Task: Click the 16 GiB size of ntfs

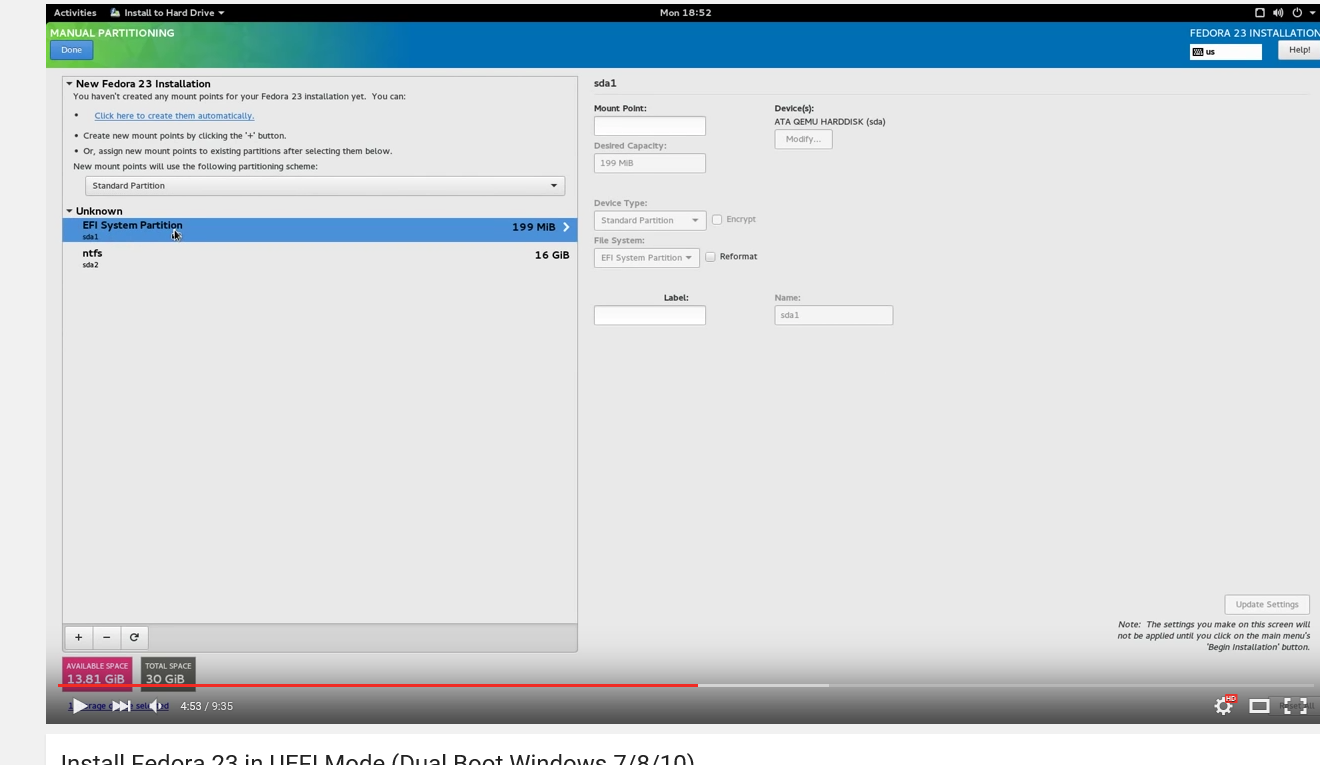Action: [x=552, y=255]
